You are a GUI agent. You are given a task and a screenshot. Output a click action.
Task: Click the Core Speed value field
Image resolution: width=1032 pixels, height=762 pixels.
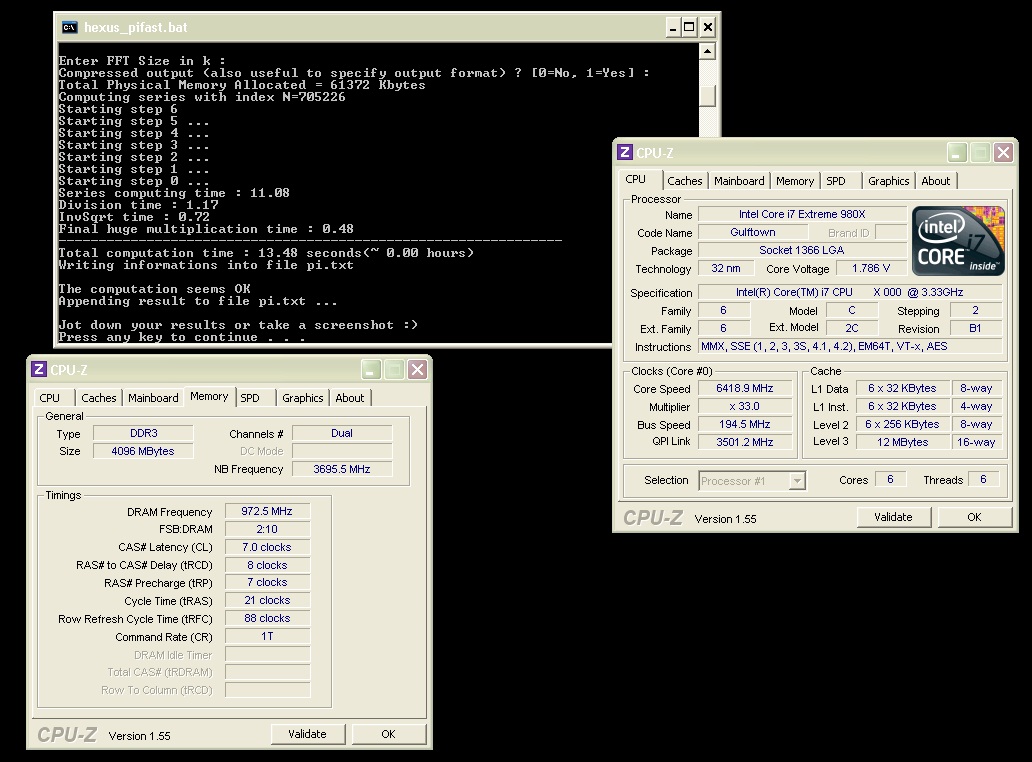coord(744,389)
